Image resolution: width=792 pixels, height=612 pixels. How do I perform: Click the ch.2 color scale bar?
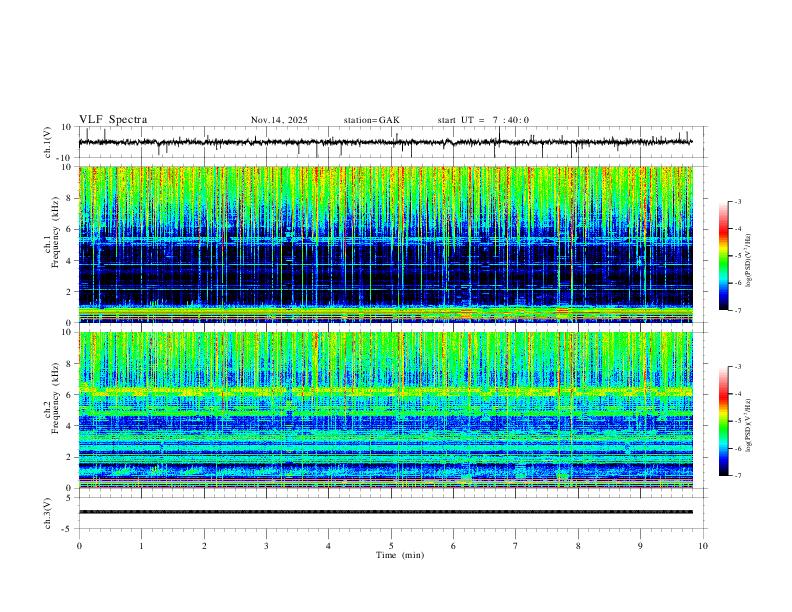(723, 421)
